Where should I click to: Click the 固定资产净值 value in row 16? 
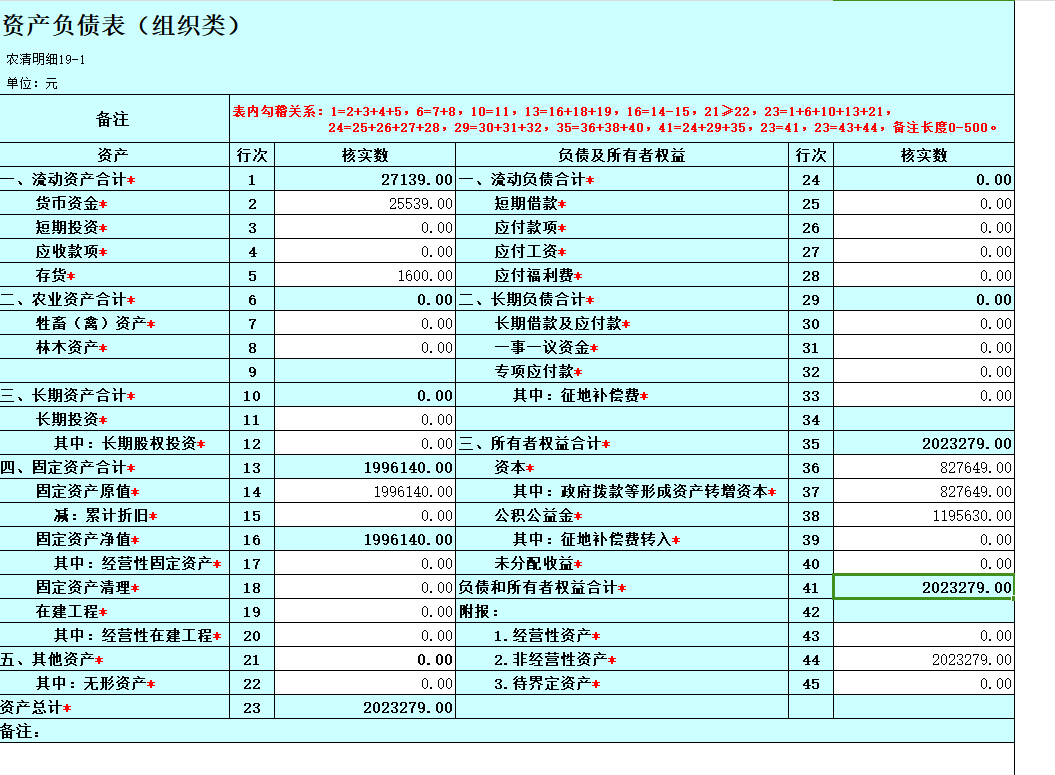[x=365, y=540]
